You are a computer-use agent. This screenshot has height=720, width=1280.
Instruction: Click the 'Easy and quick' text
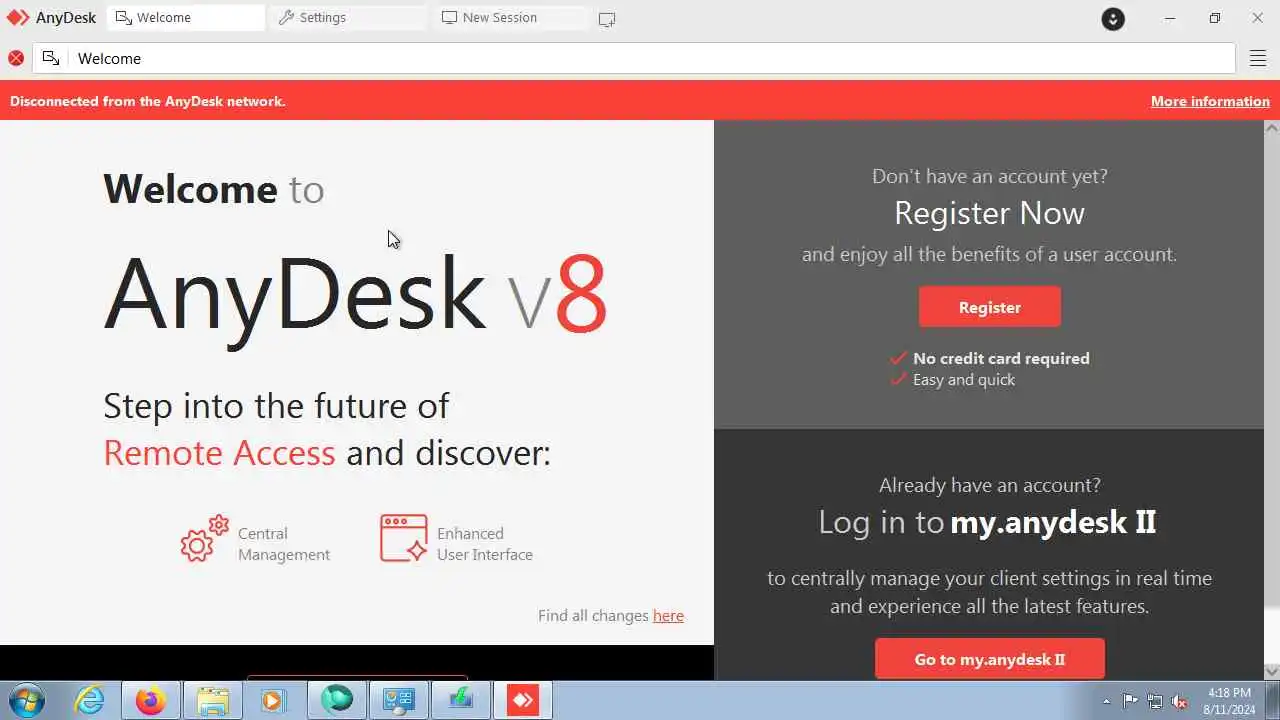[x=964, y=380]
